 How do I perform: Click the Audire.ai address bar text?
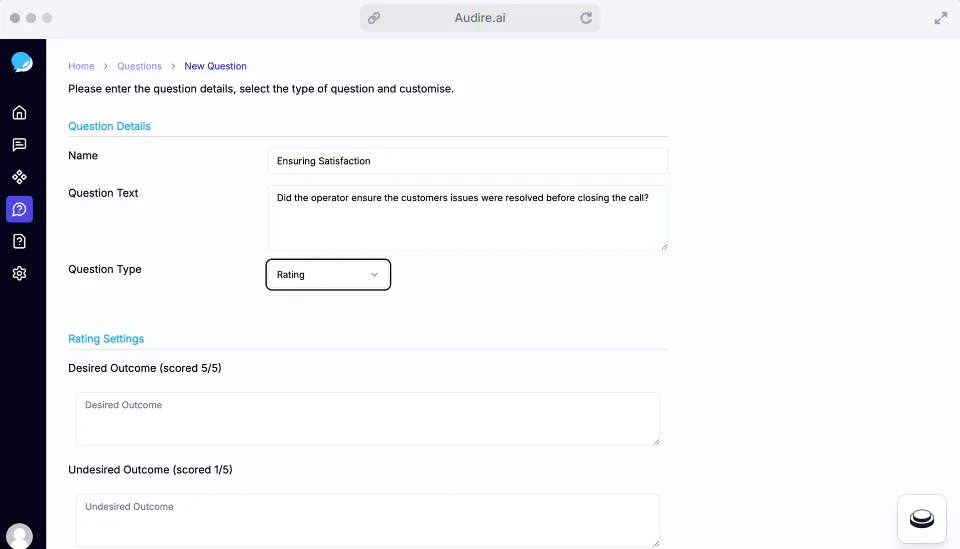tap(480, 18)
